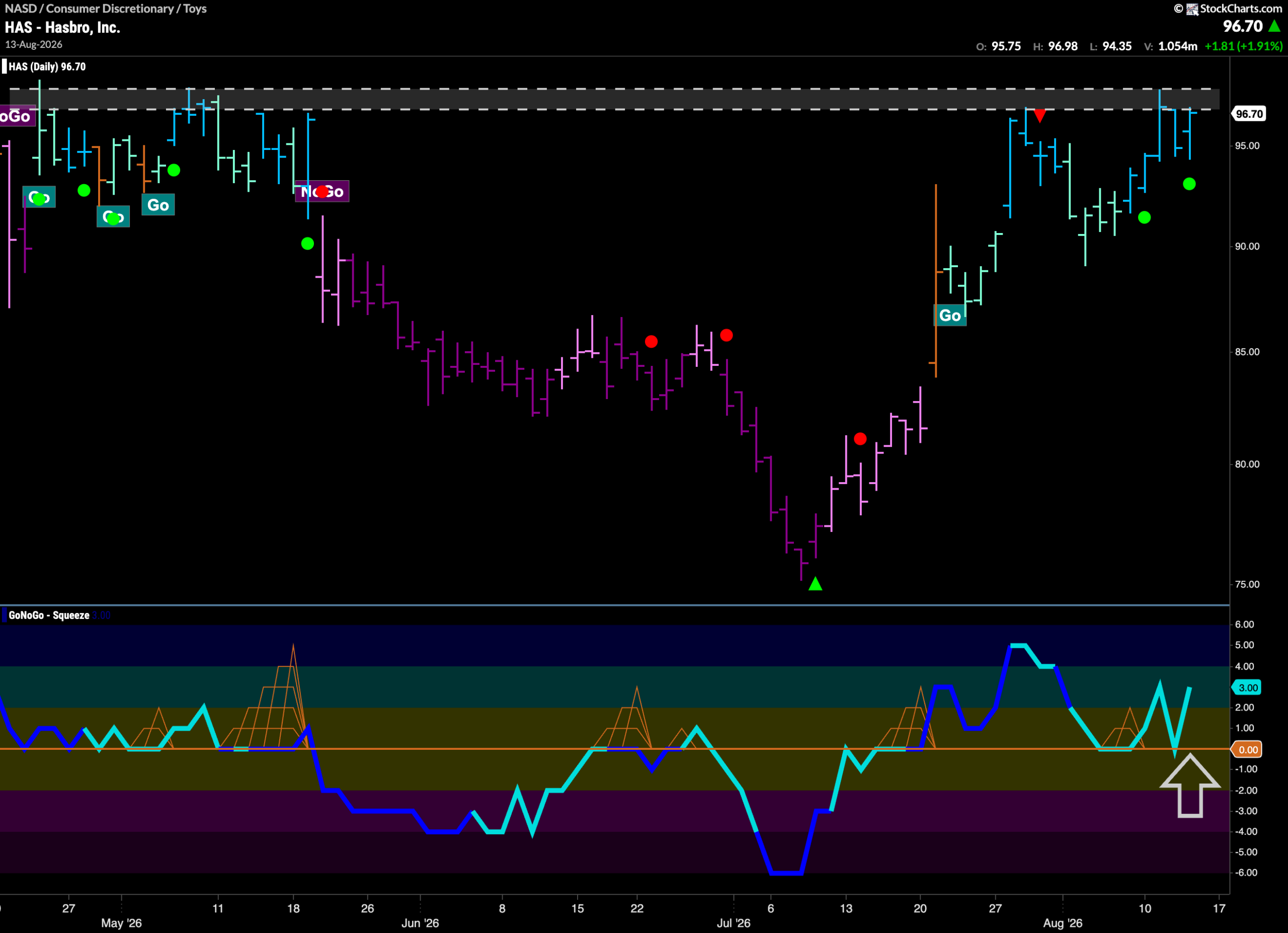The height and width of the screenshot is (933, 1288).
Task: Click the tallest orange squeeze grid peak near May 18
Action: (x=293, y=645)
